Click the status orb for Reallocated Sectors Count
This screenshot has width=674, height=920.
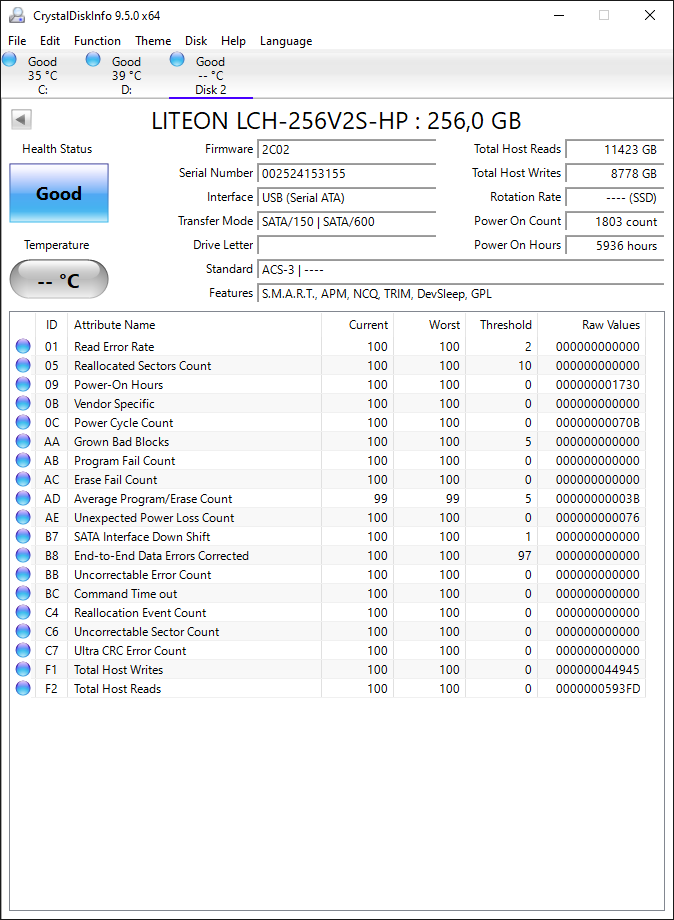click(23, 365)
